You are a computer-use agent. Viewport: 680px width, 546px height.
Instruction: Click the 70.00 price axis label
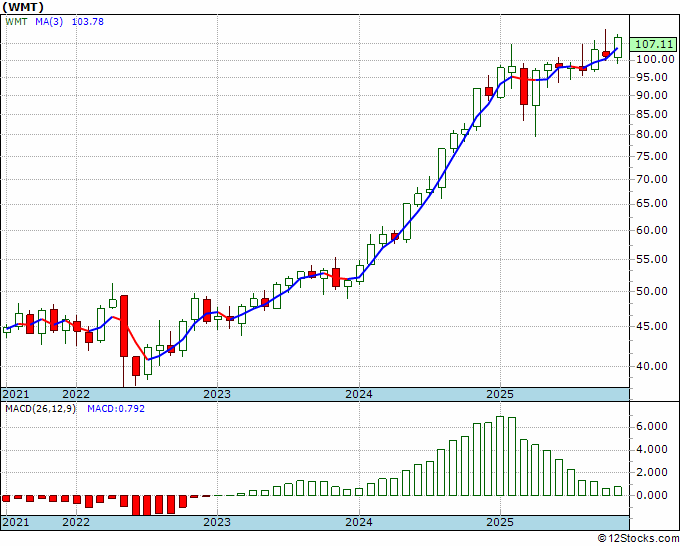651,179
